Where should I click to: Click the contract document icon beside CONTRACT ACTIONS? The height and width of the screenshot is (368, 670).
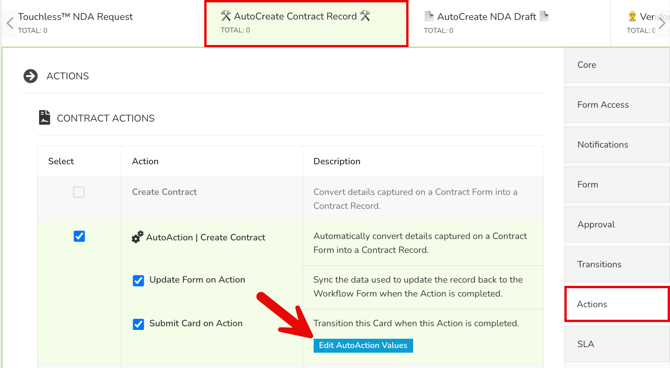click(x=44, y=118)
